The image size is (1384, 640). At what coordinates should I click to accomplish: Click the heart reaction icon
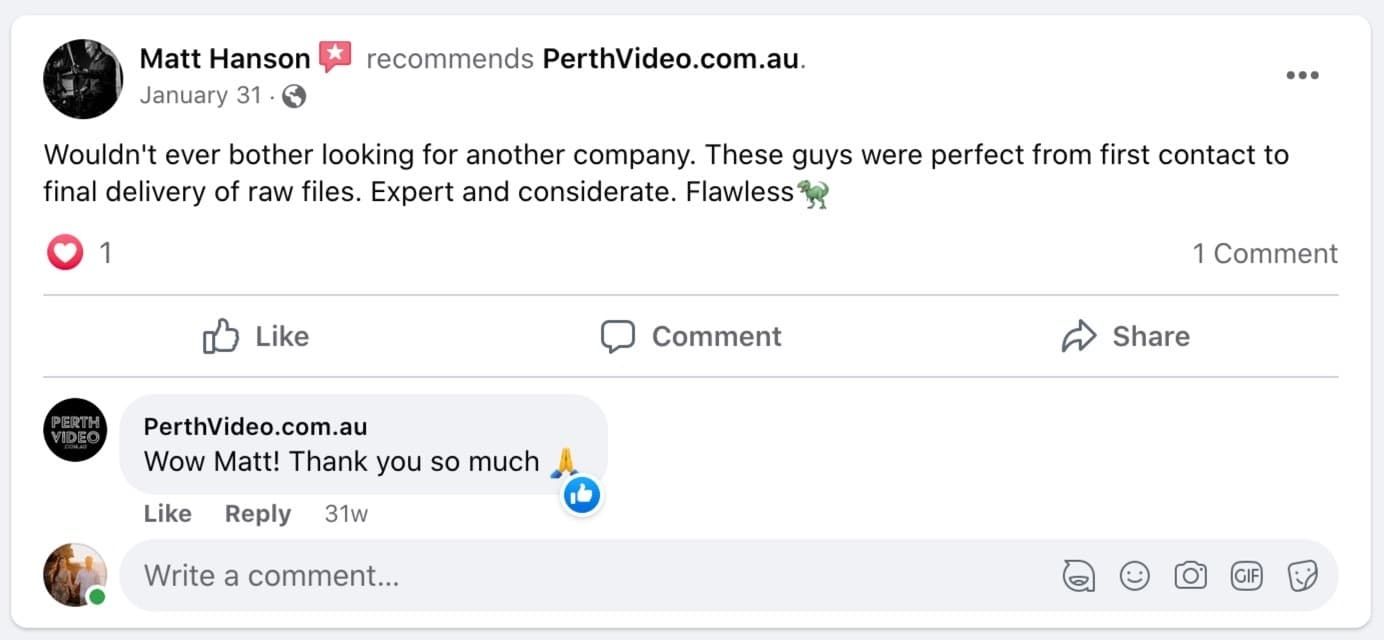[65, 253]
